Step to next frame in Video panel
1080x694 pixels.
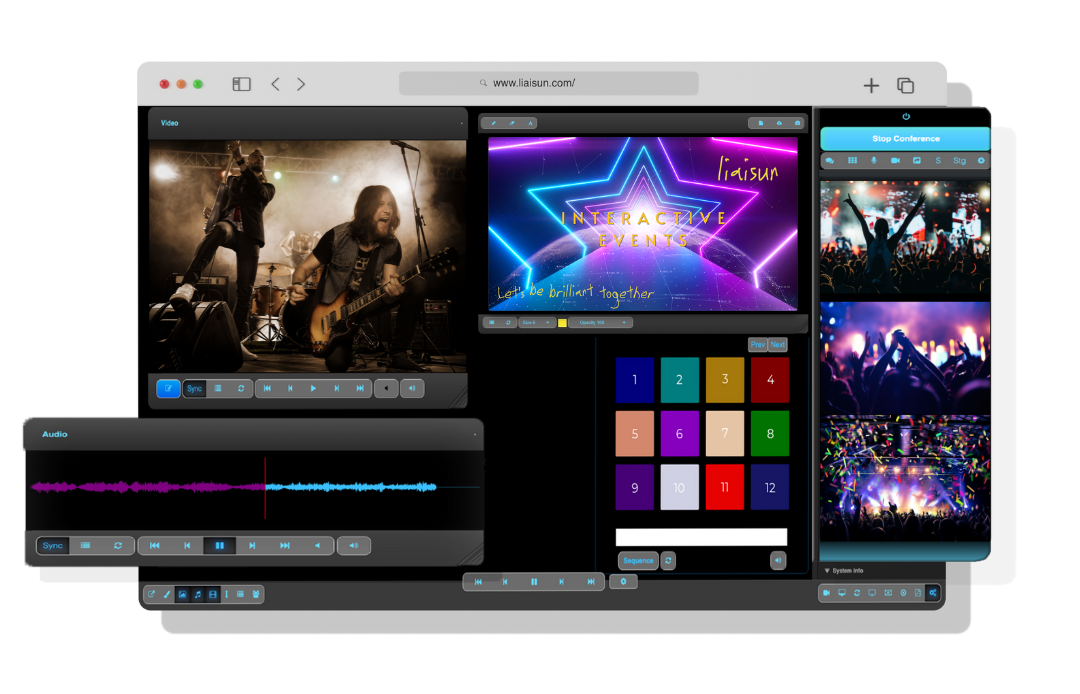337,388
